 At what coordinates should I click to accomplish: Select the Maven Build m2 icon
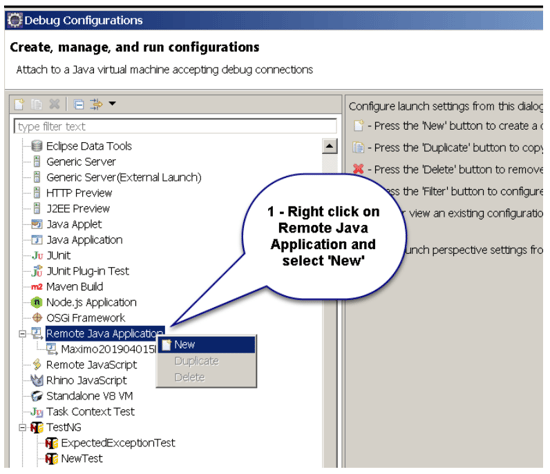(x=37, y=287)
